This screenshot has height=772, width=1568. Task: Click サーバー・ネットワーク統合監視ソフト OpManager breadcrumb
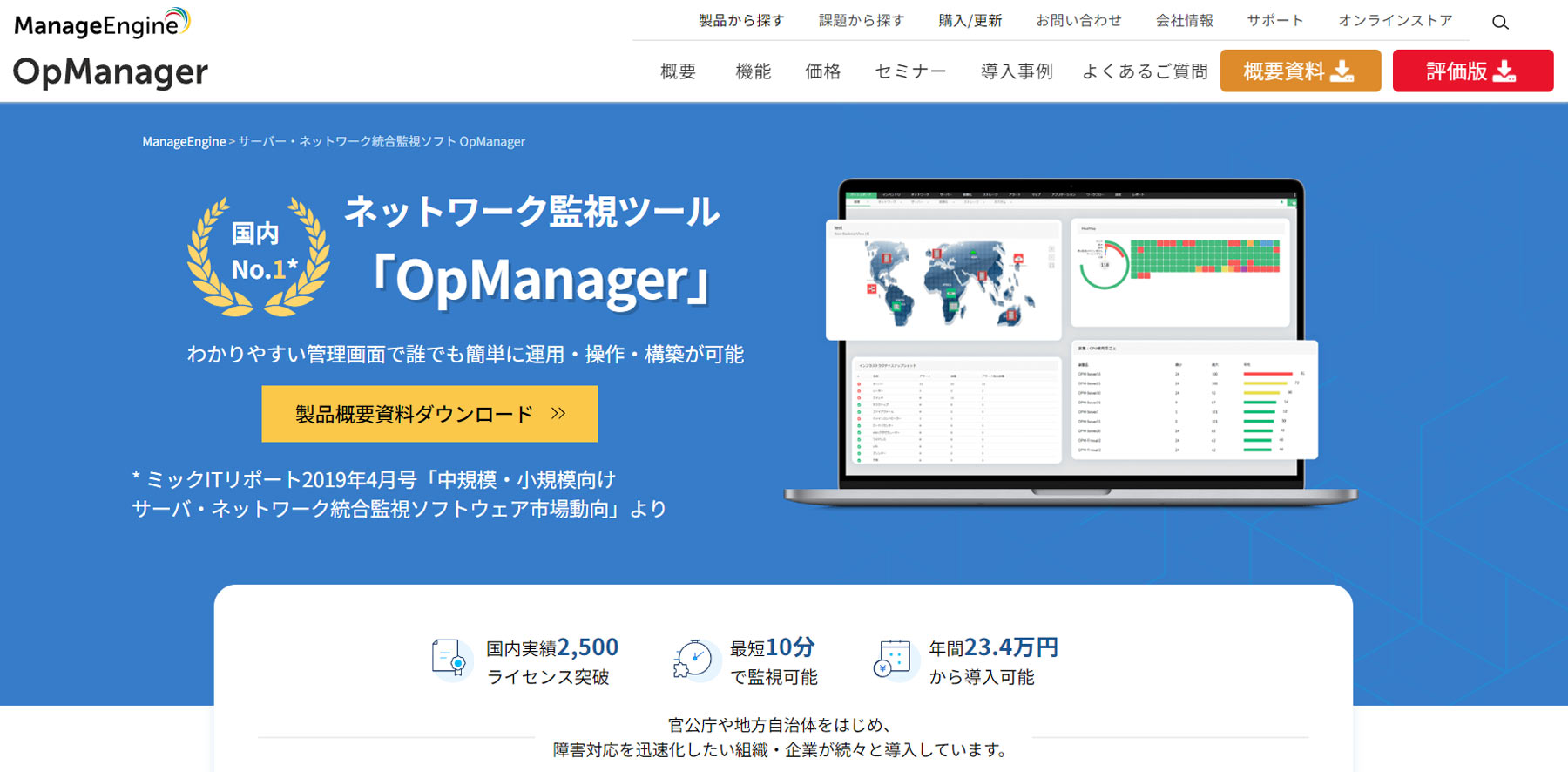[x=382, y=141]
